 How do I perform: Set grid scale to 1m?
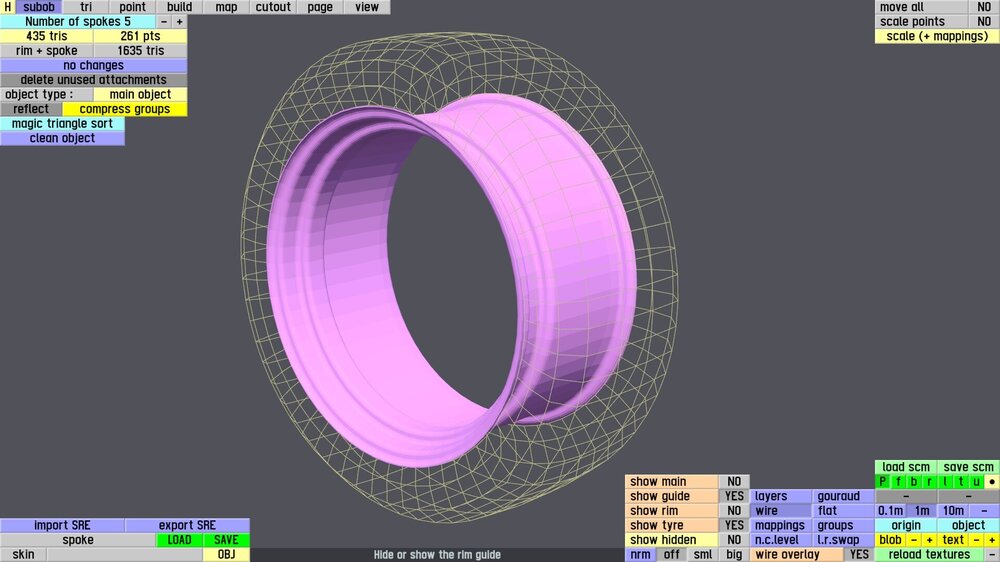point(922,510)
